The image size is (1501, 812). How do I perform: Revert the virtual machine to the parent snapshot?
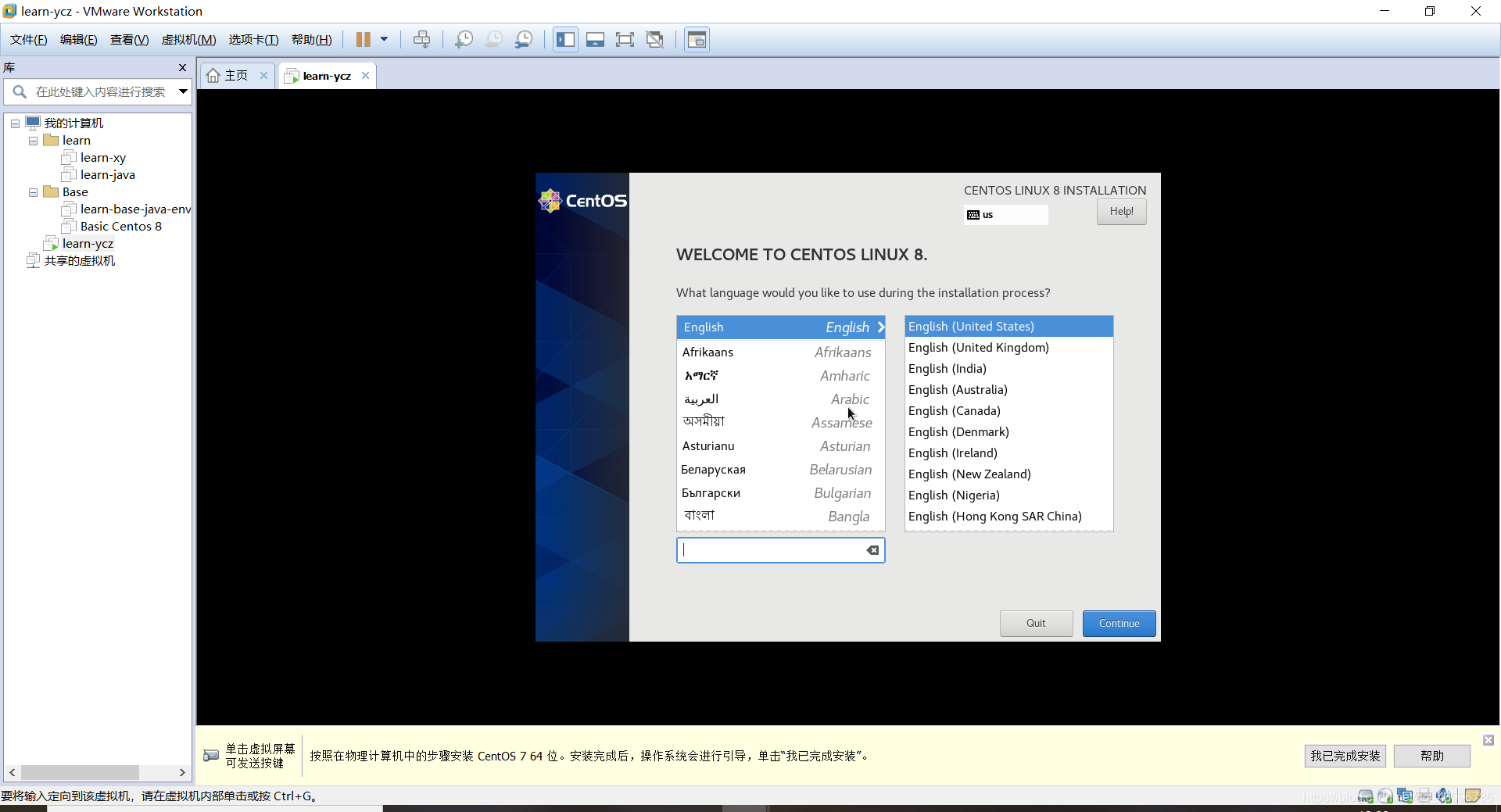pyautogui.click(x=494, y=40)
